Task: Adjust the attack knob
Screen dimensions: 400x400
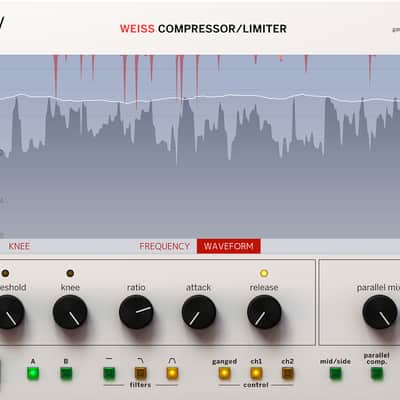Action: coord(199,312)
